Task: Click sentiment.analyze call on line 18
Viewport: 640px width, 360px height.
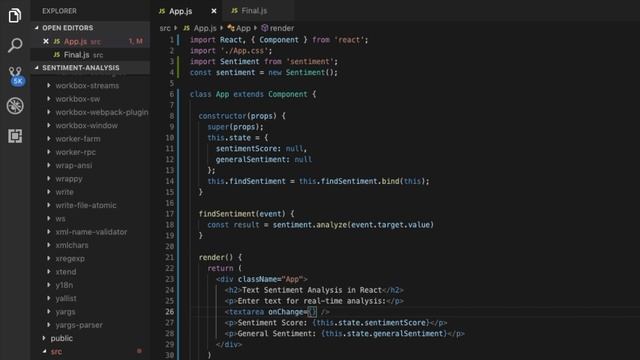Action: 353,225
